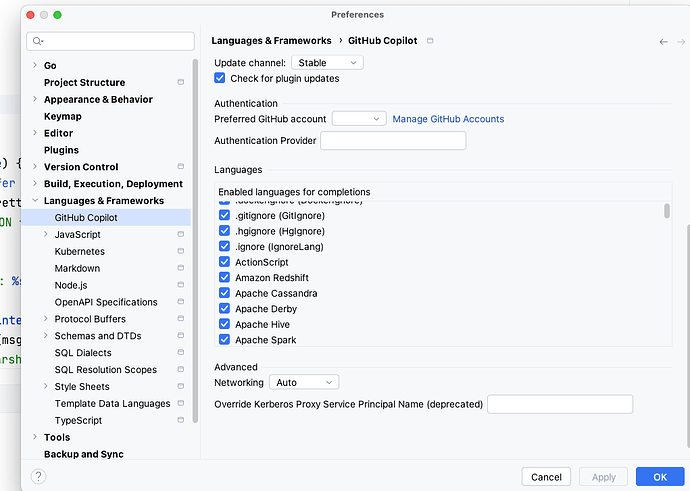Expand the JavaScript subnode
Screen dimensions: 690x491
(45, 234)
